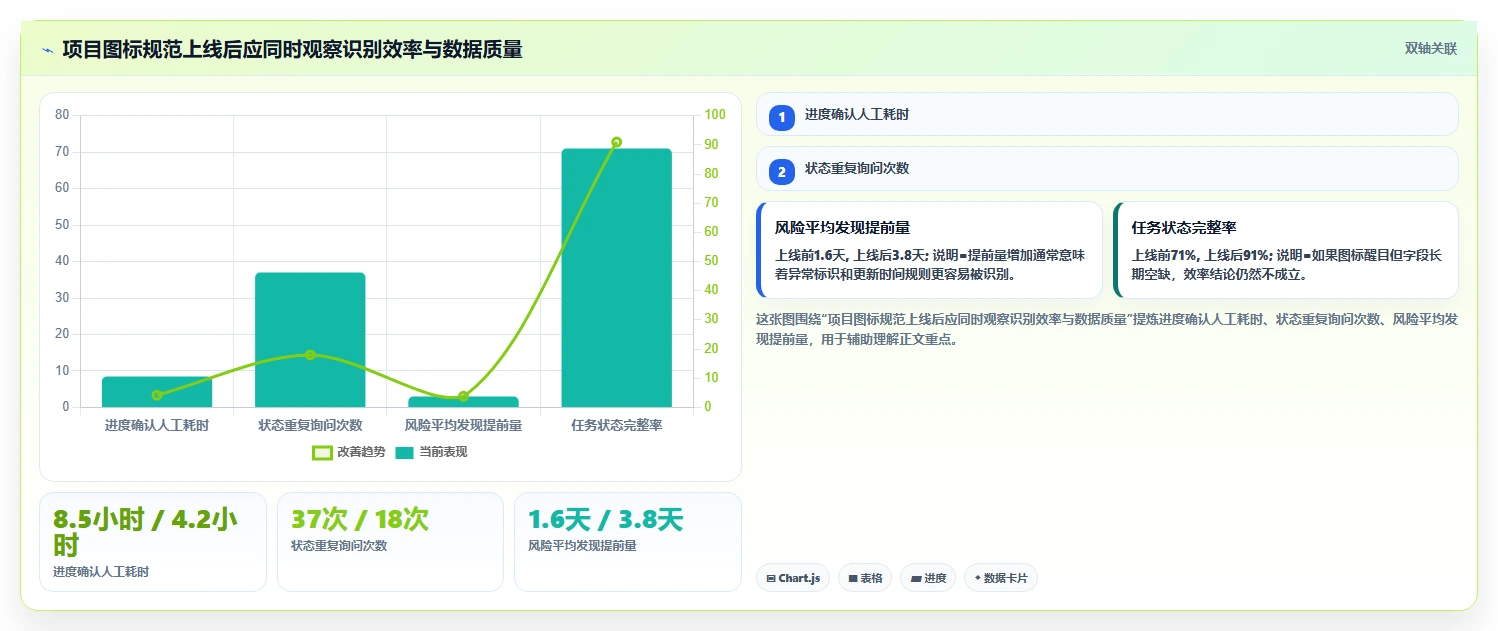This screenshot has height=631, width=1498.
Task: Click the blue number 1 badge
Action: pos(782,118)
